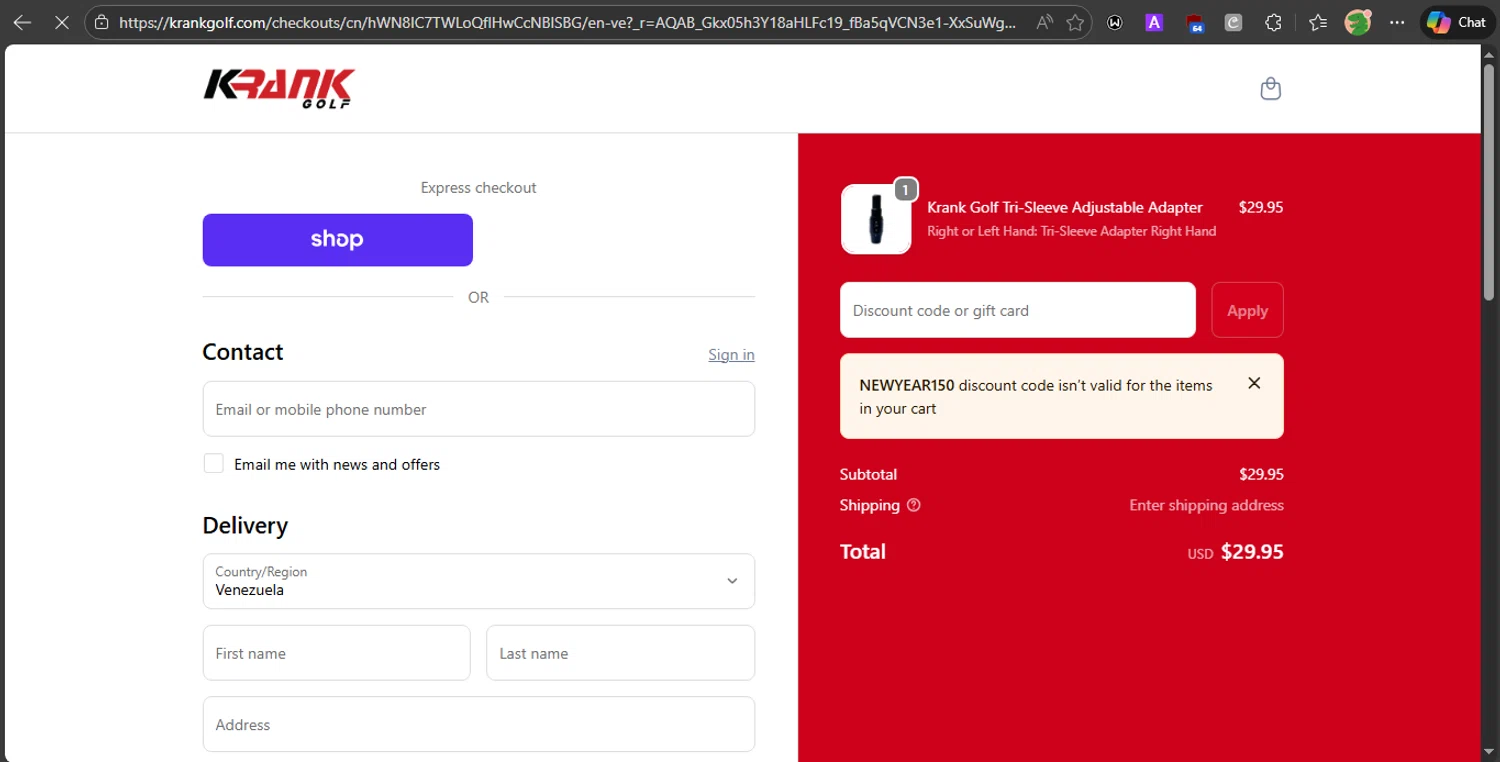Viewport: 1500px width, 762px height.
Task: Open the shopping bag cart icon
Action: pyautogui.click(x=1270, y=89)
